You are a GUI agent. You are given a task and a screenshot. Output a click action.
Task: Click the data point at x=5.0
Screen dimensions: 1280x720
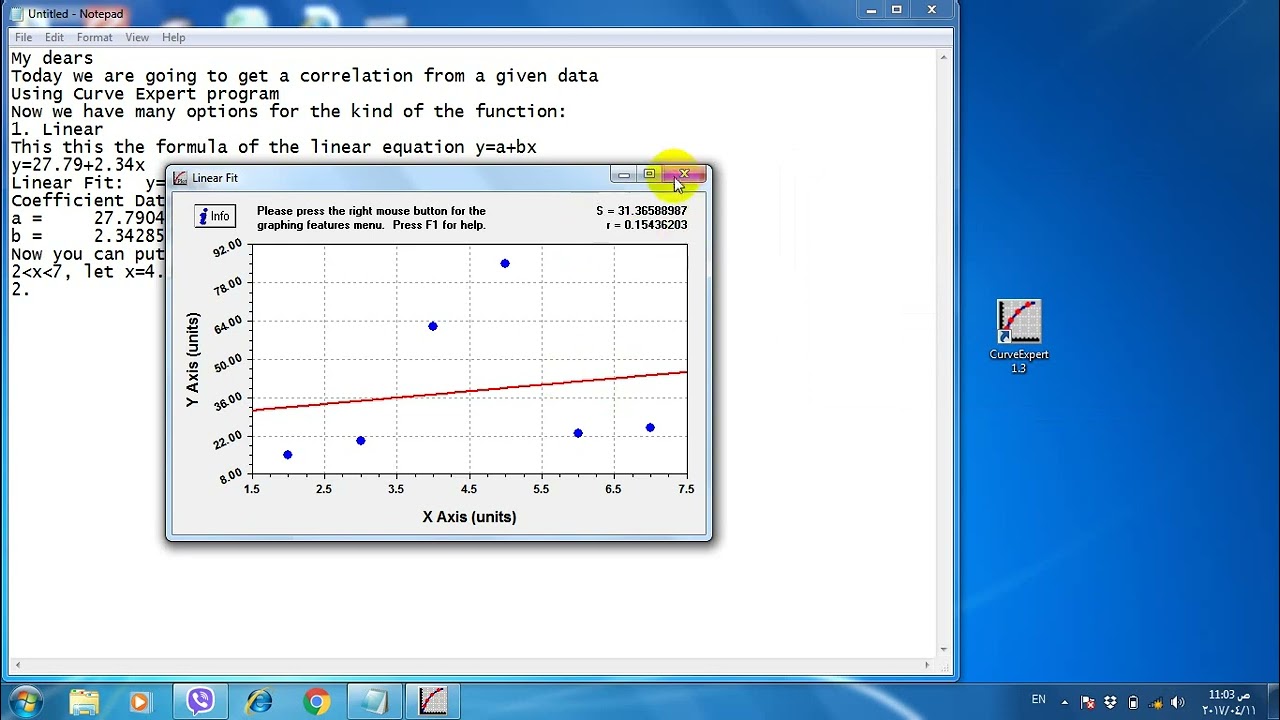tap(505, 264)
